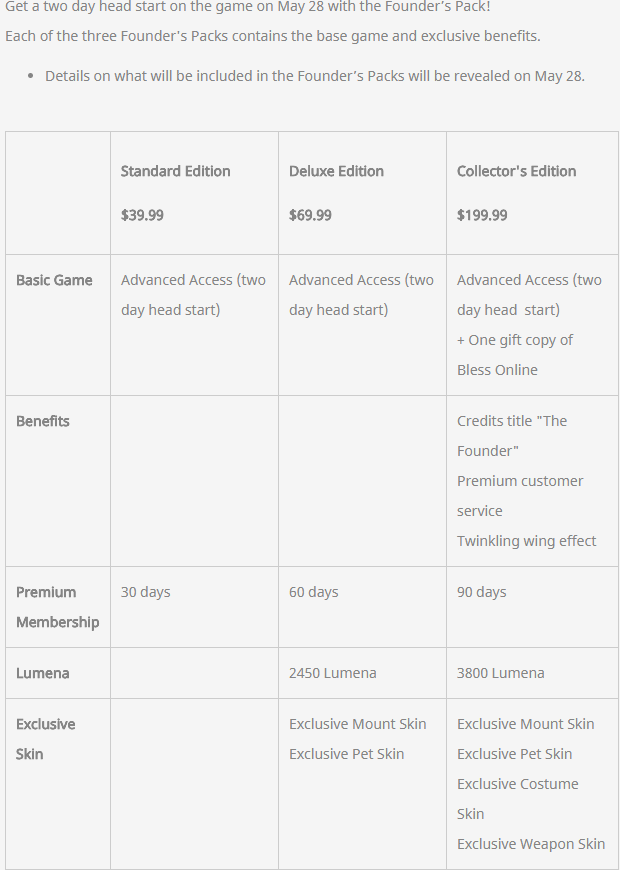
Task: Click the 2450 Lumena cell
Action: pyautogui.click(x=333, y=673)
